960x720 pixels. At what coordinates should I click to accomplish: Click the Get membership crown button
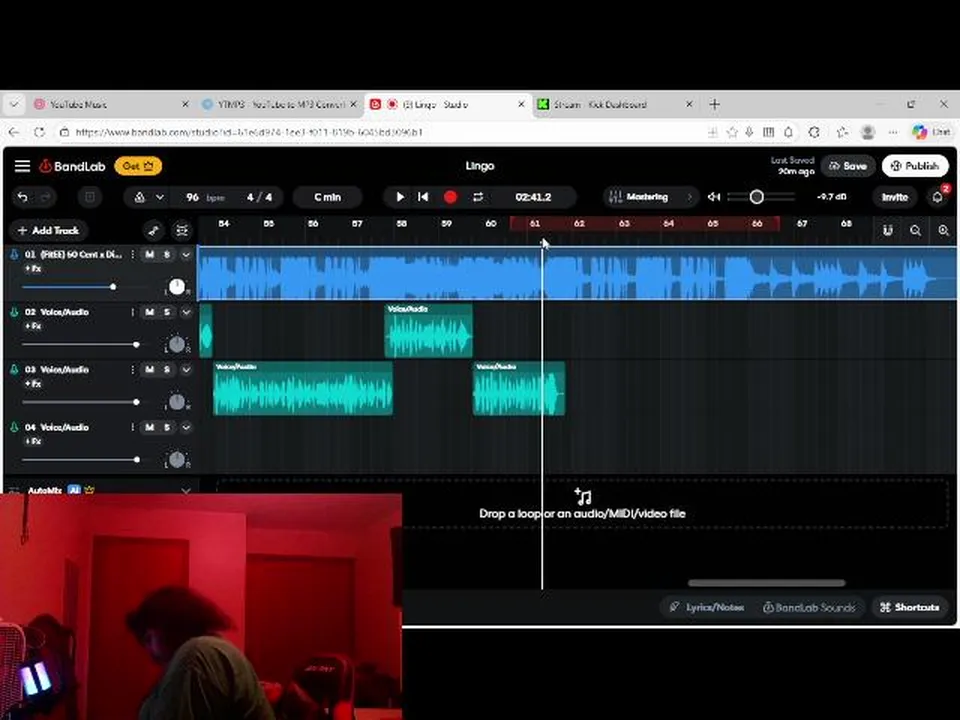tap(138, 166)
